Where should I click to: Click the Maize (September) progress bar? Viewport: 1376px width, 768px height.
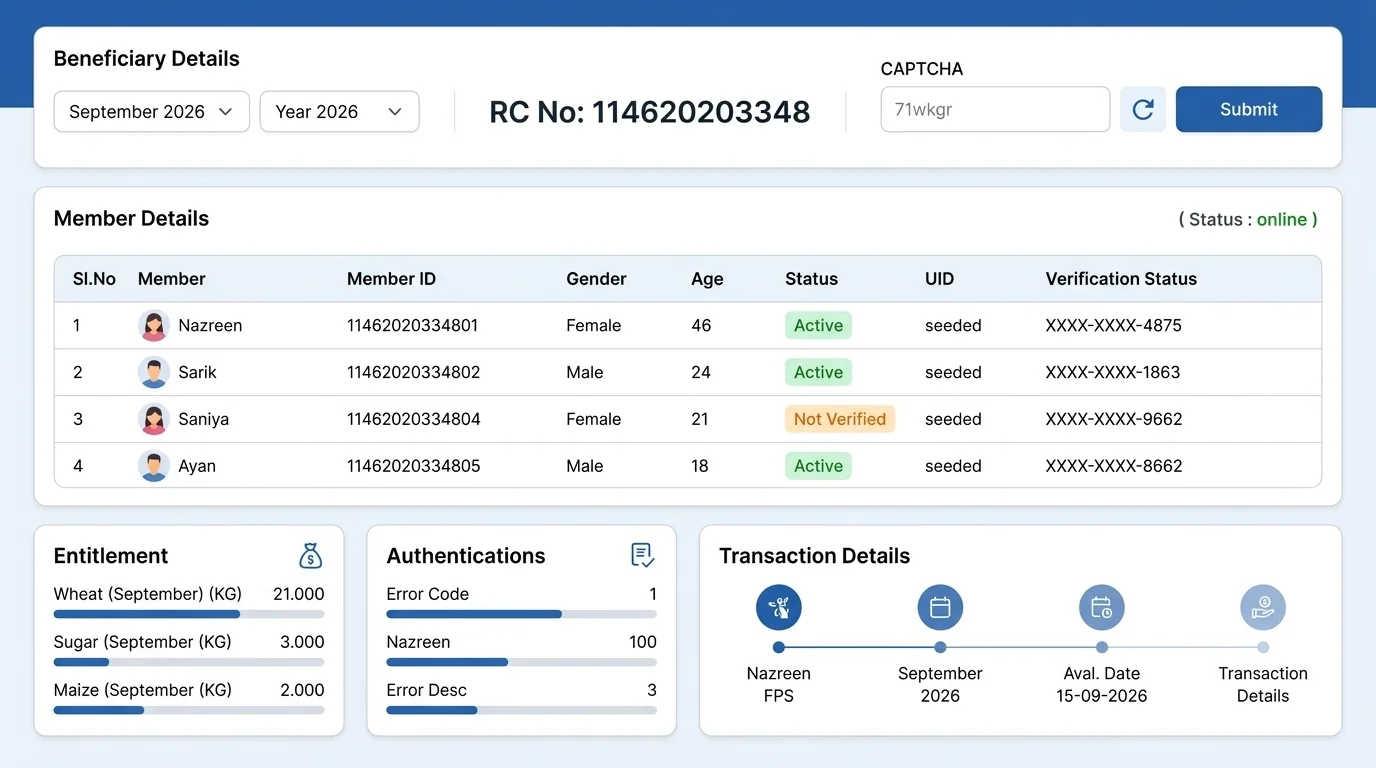[x=189, y=710]
